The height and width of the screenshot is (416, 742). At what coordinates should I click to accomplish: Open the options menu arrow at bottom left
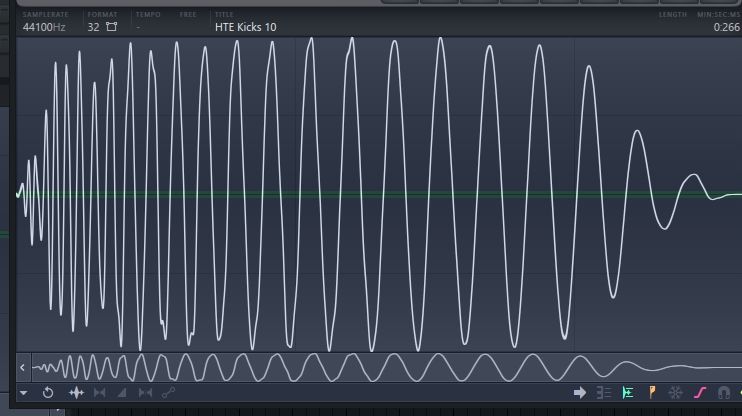(23, 393)
